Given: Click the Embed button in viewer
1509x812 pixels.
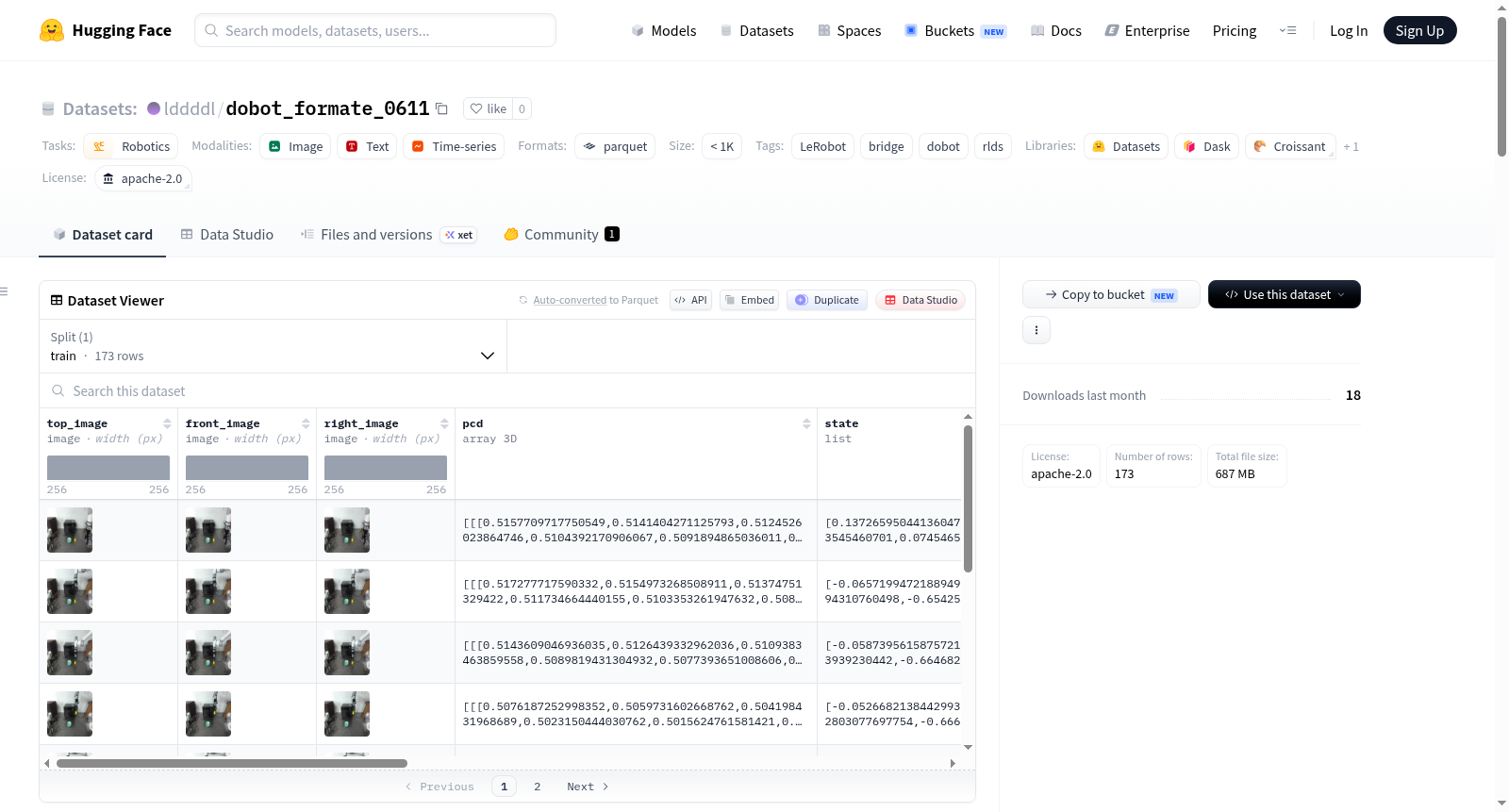Looking at the screenshot, I should click(x=749, y=300).
